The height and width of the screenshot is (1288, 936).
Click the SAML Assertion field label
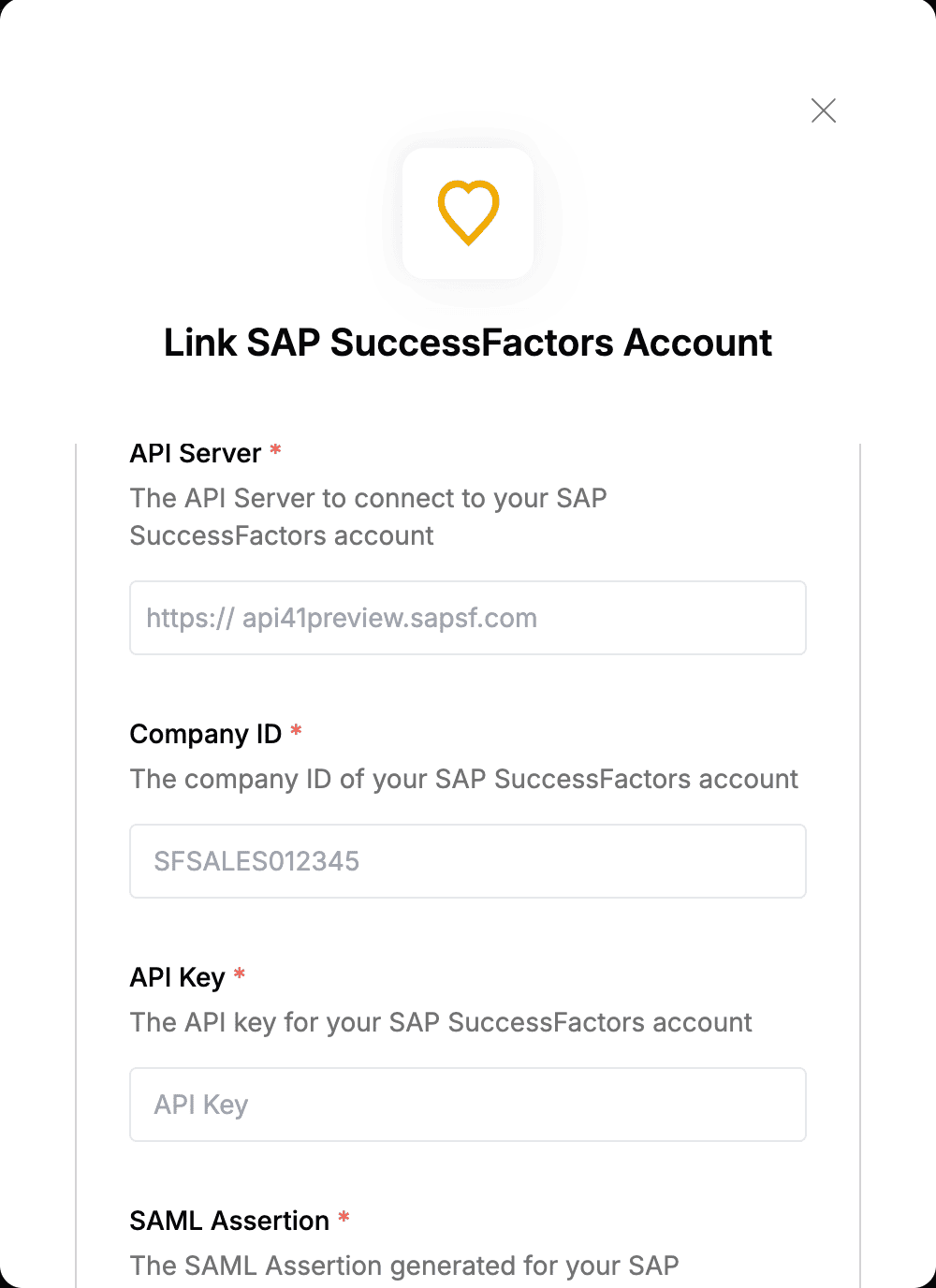pos(229,1221)
